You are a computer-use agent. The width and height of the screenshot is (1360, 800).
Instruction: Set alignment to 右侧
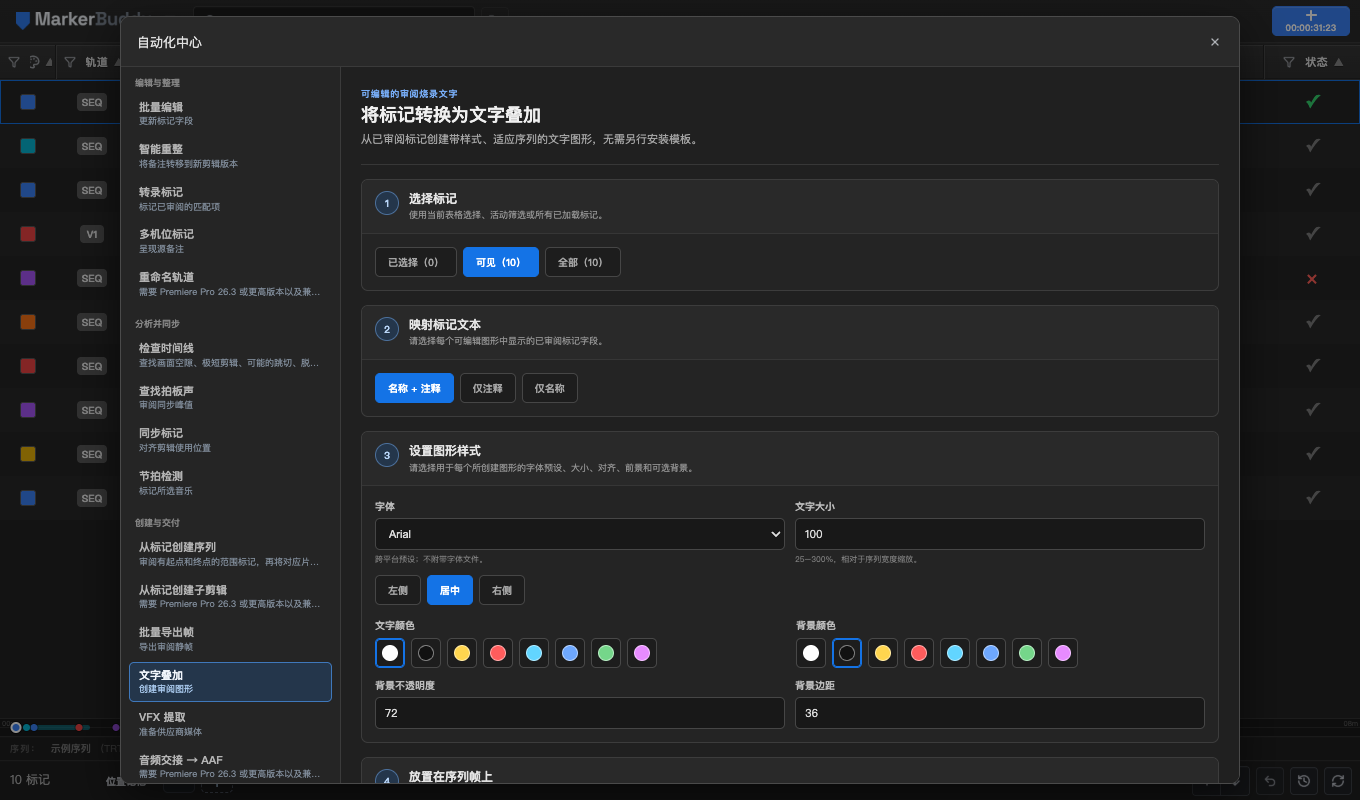tap(502, 590)
